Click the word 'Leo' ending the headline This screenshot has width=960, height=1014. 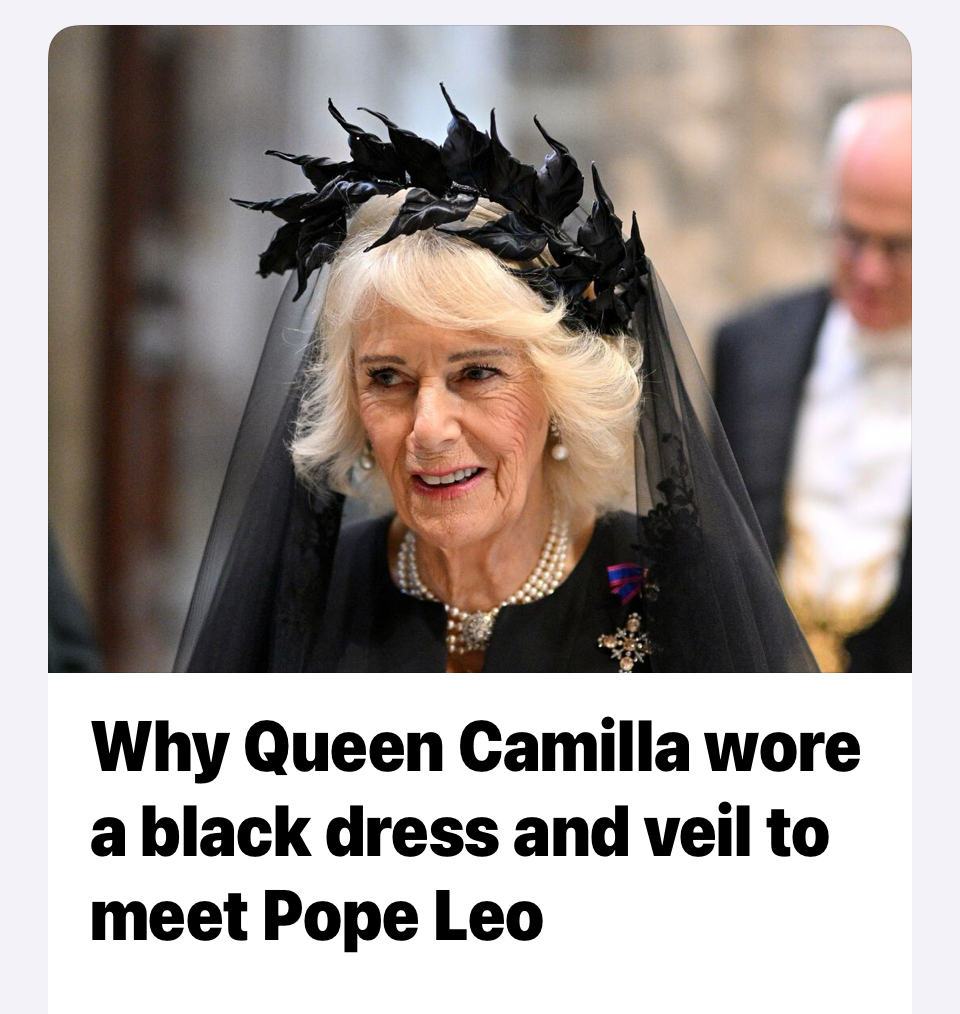[x=487, y=916]
